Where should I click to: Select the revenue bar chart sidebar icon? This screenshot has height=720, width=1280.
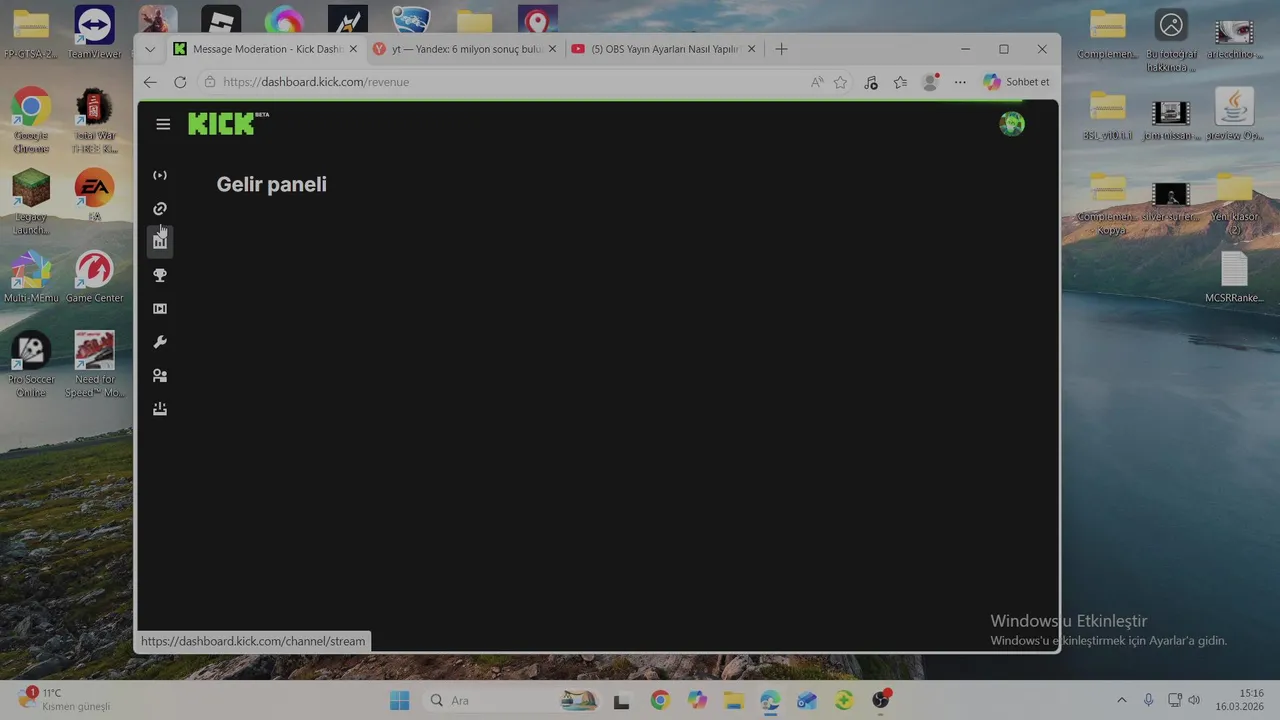[x=160, y=241]
